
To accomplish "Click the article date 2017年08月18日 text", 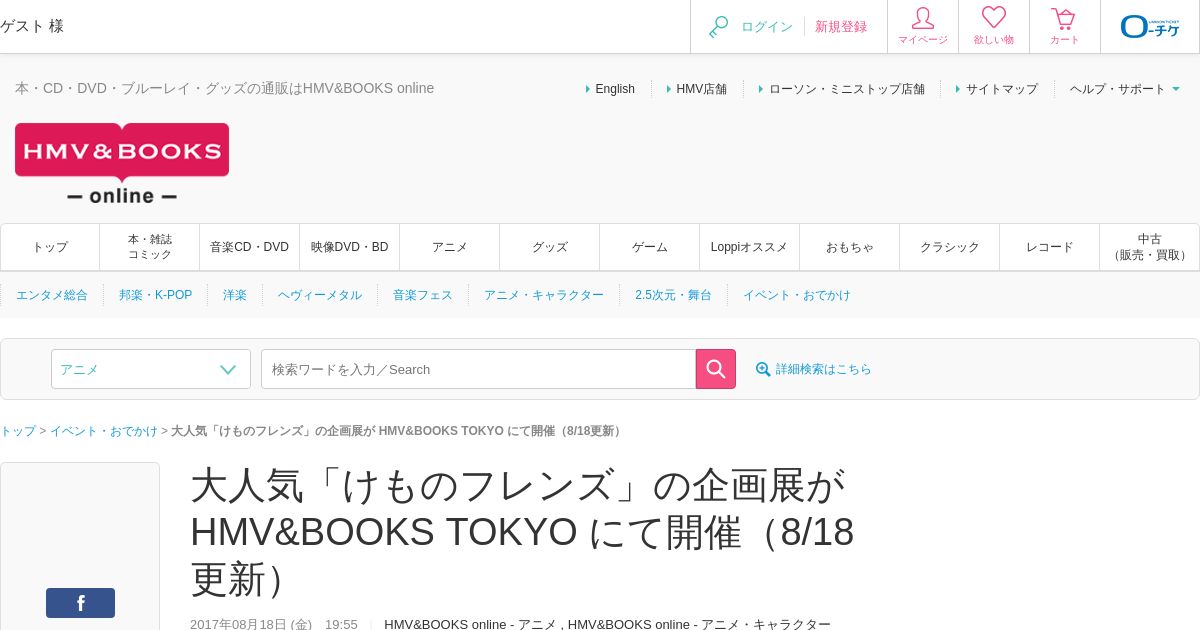I will click(x=251, y=624).
